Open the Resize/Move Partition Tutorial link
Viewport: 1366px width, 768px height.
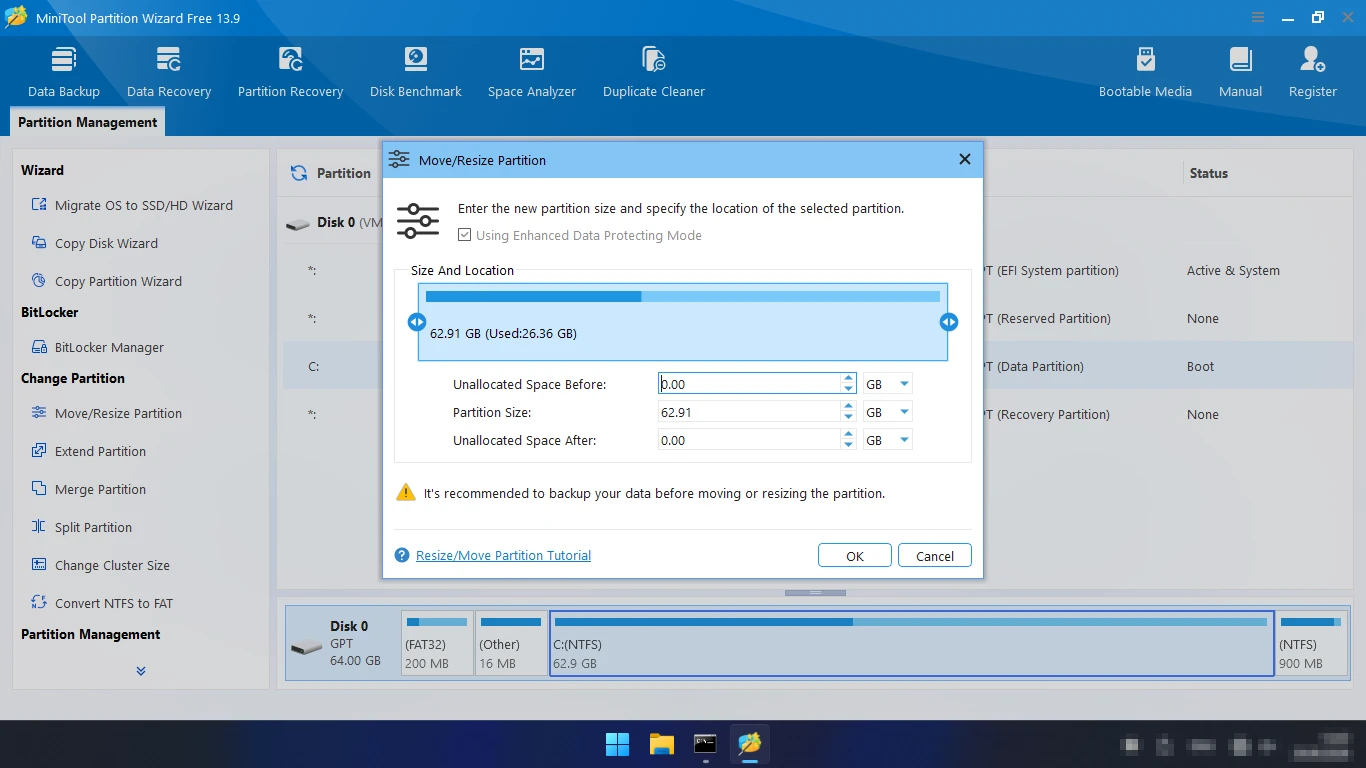503,556
